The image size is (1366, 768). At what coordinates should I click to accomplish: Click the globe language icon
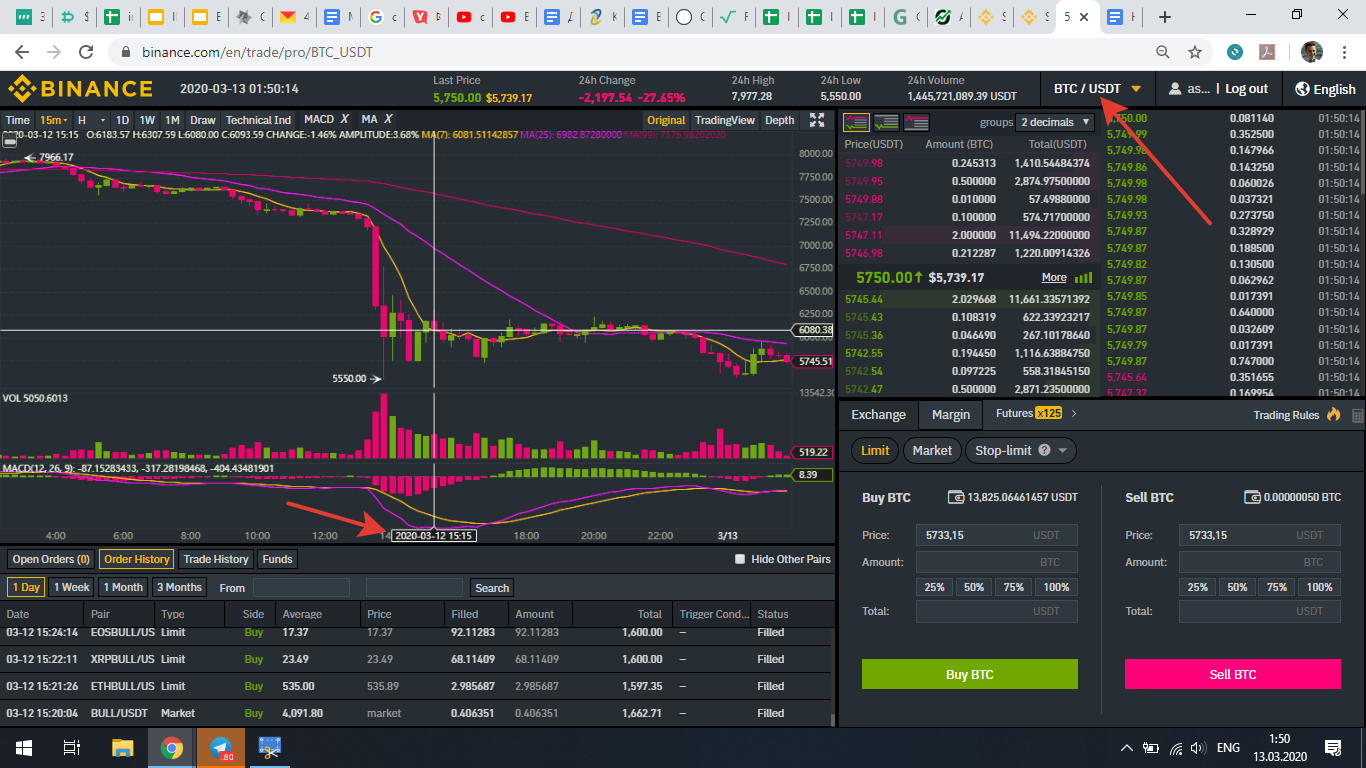click(1302, 89)
